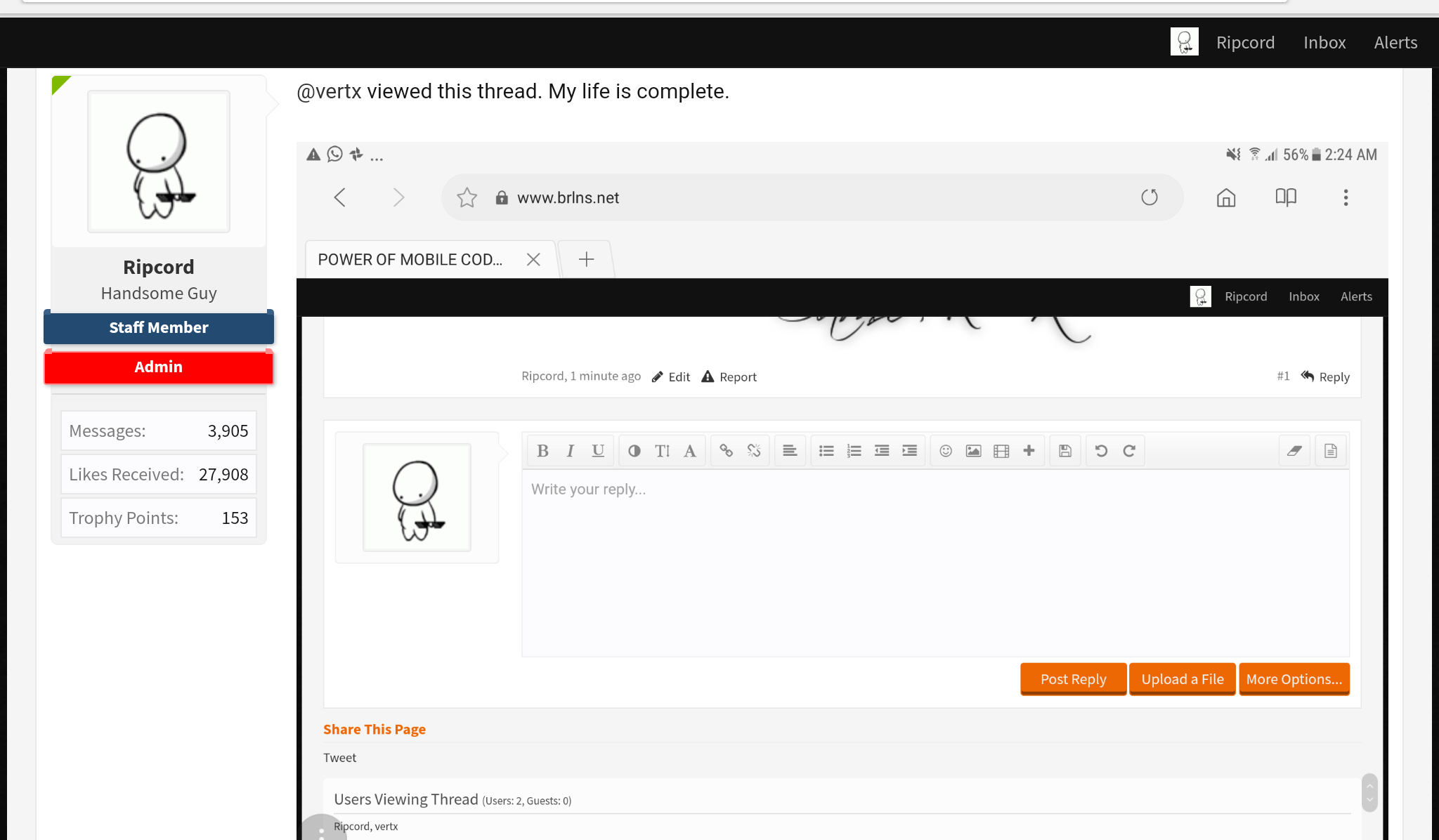Undo last edit in reply editor
Screen dimensions: 1439x840
1101,451
